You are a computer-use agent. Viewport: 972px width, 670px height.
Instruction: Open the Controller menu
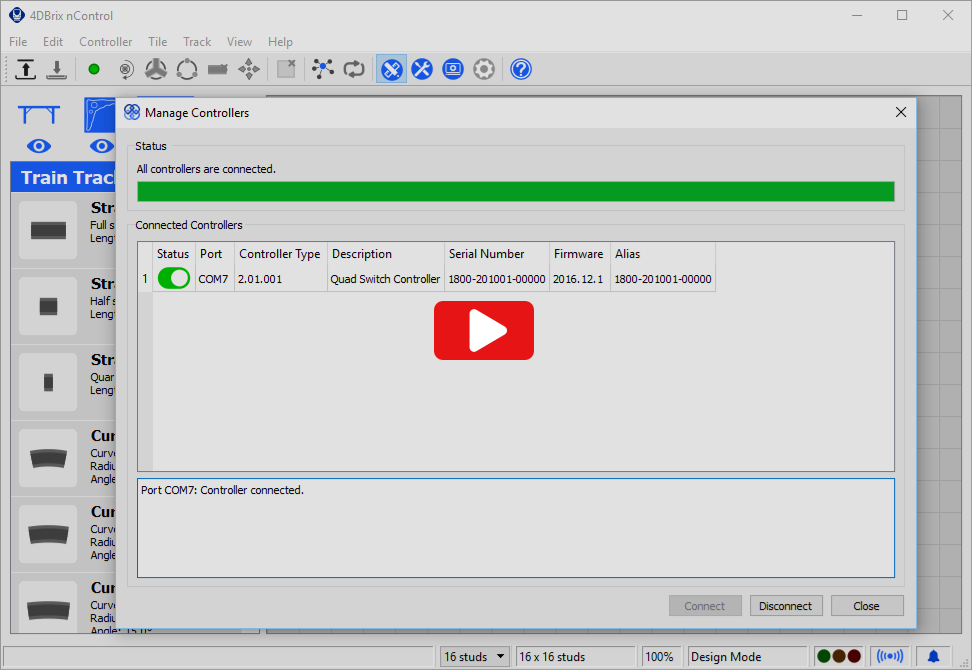(105, 42)
